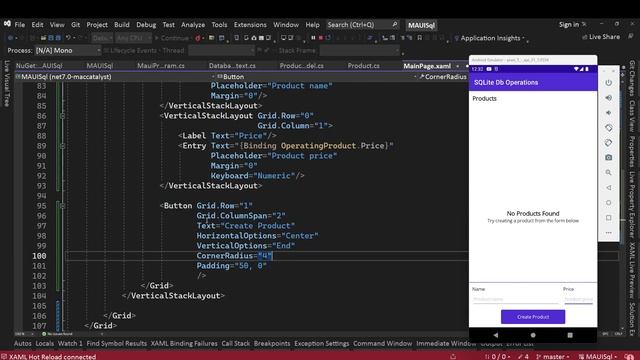640x360 pixels.
Task: Click the Stop debugging red square icon
Action: (x=321, y=38)
